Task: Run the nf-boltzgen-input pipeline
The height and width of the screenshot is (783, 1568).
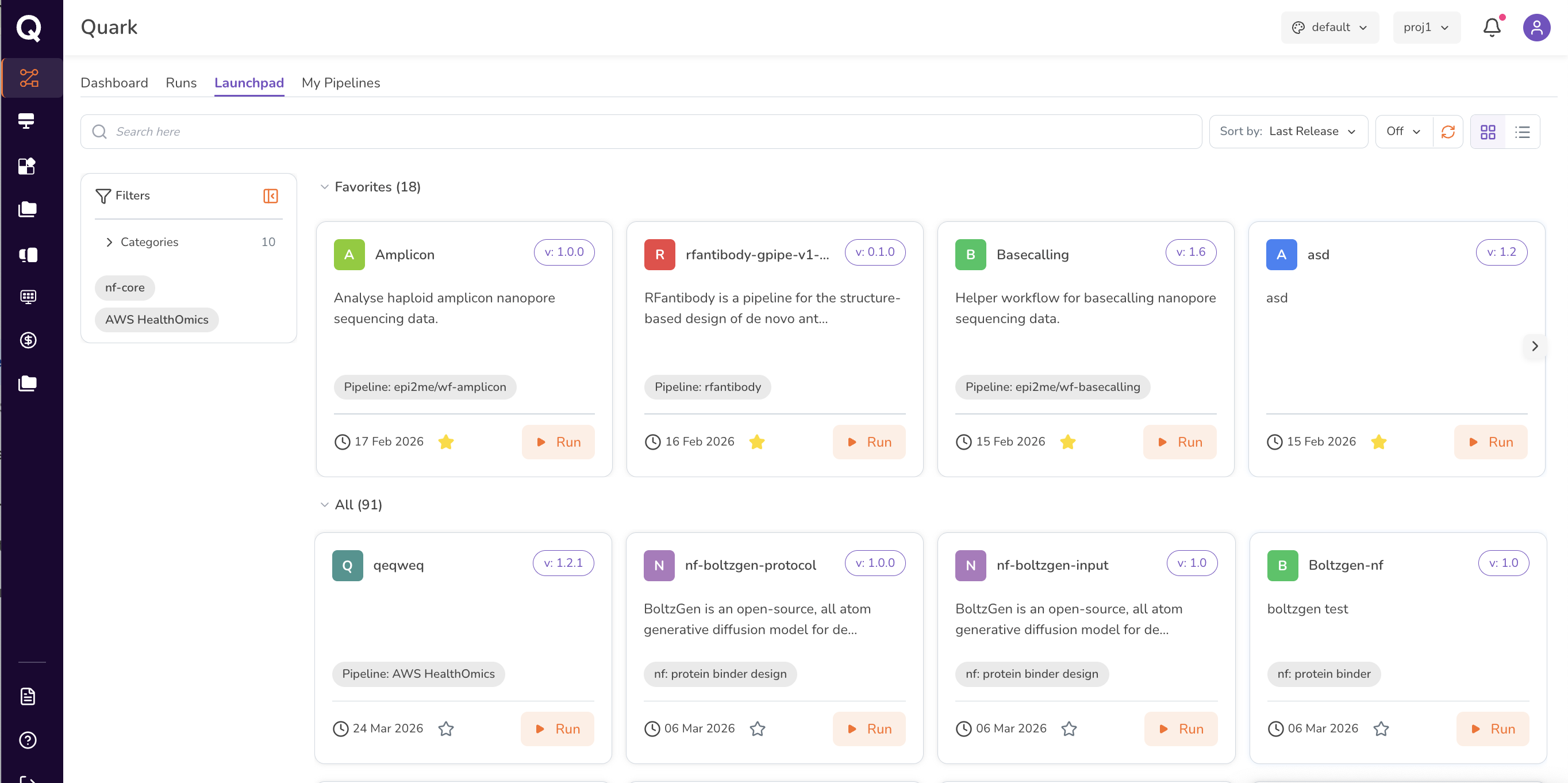Action: (x=1180, y=729)
